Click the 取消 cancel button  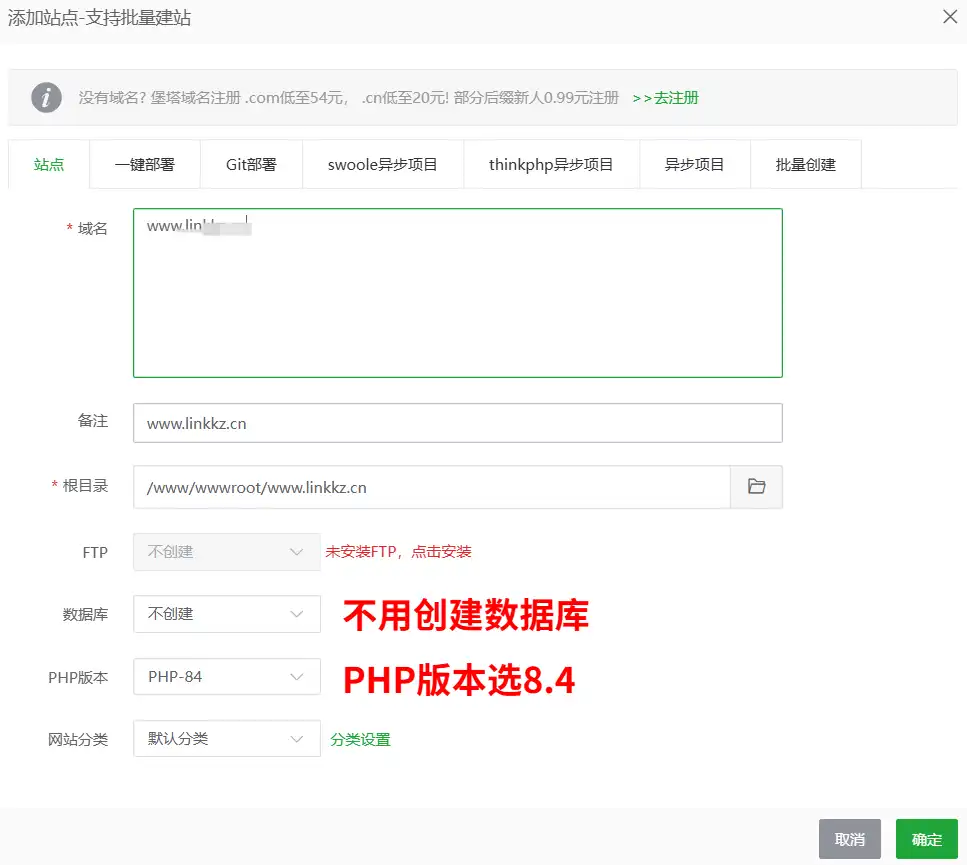849,839
